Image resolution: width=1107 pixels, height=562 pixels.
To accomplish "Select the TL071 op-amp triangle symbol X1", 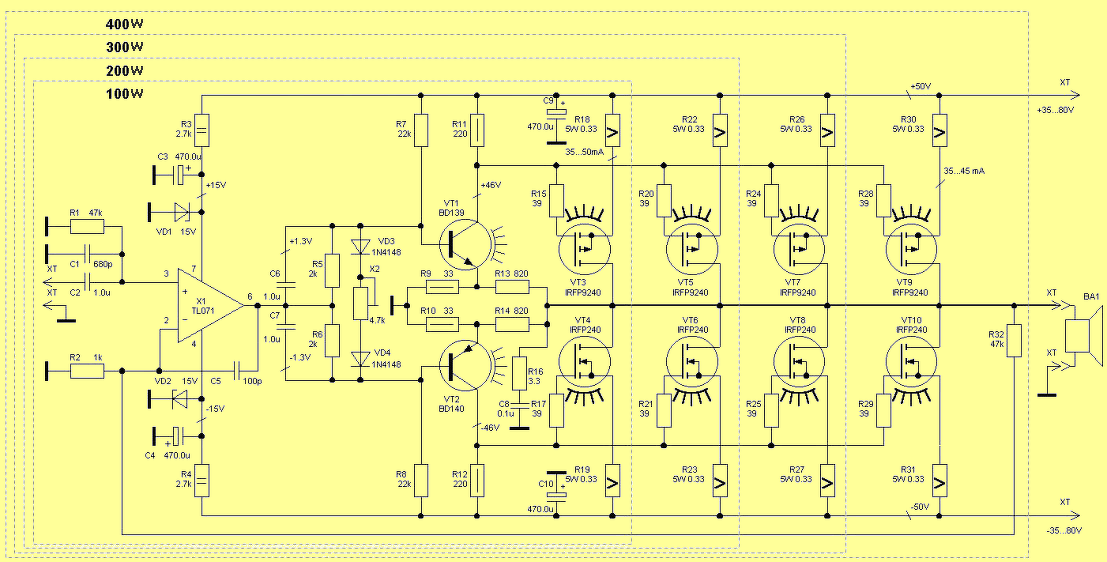I will [210, 305].
